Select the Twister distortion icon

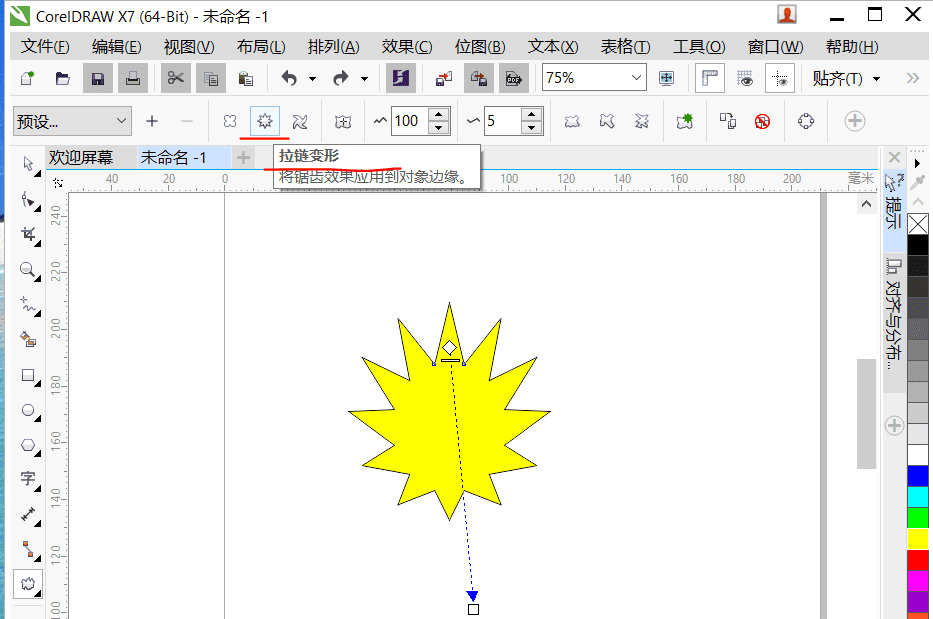click(x=299, y=121)
